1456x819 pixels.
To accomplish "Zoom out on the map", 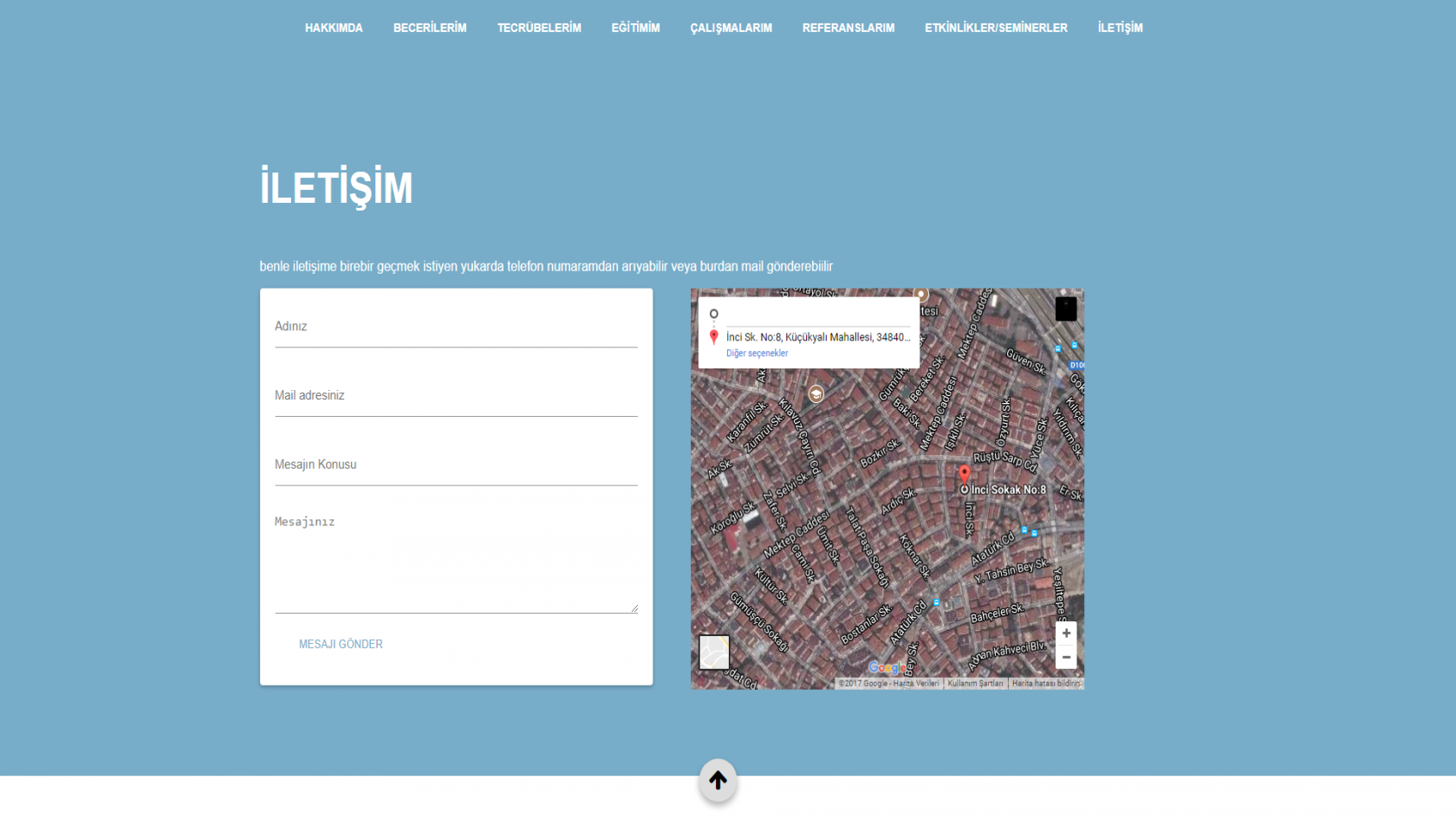I will pyautogui.click(x=1066, y=658).
